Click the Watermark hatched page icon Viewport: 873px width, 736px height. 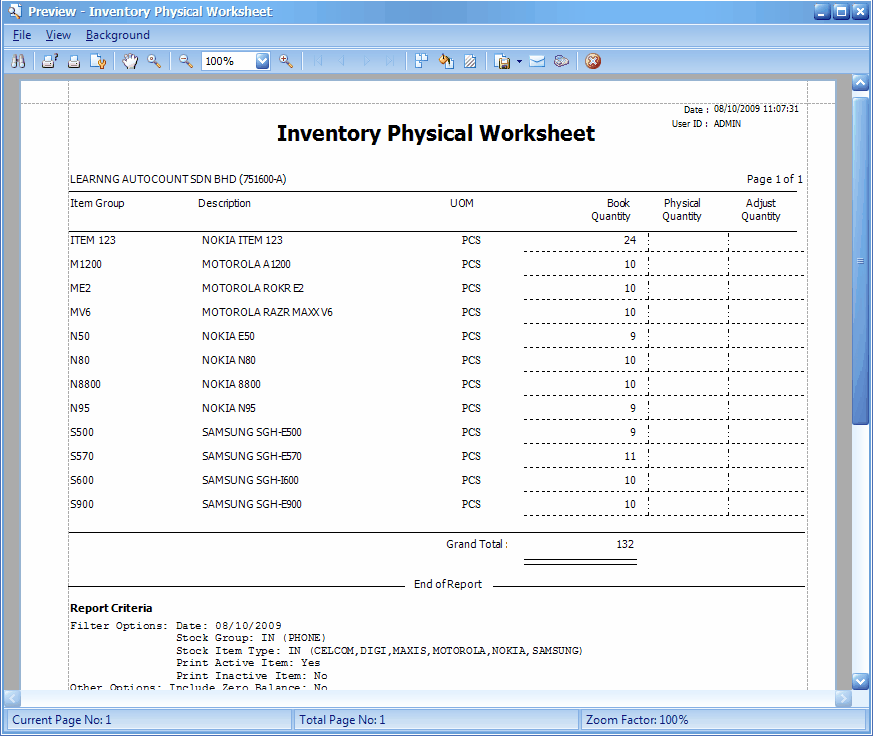pos(470,61)
